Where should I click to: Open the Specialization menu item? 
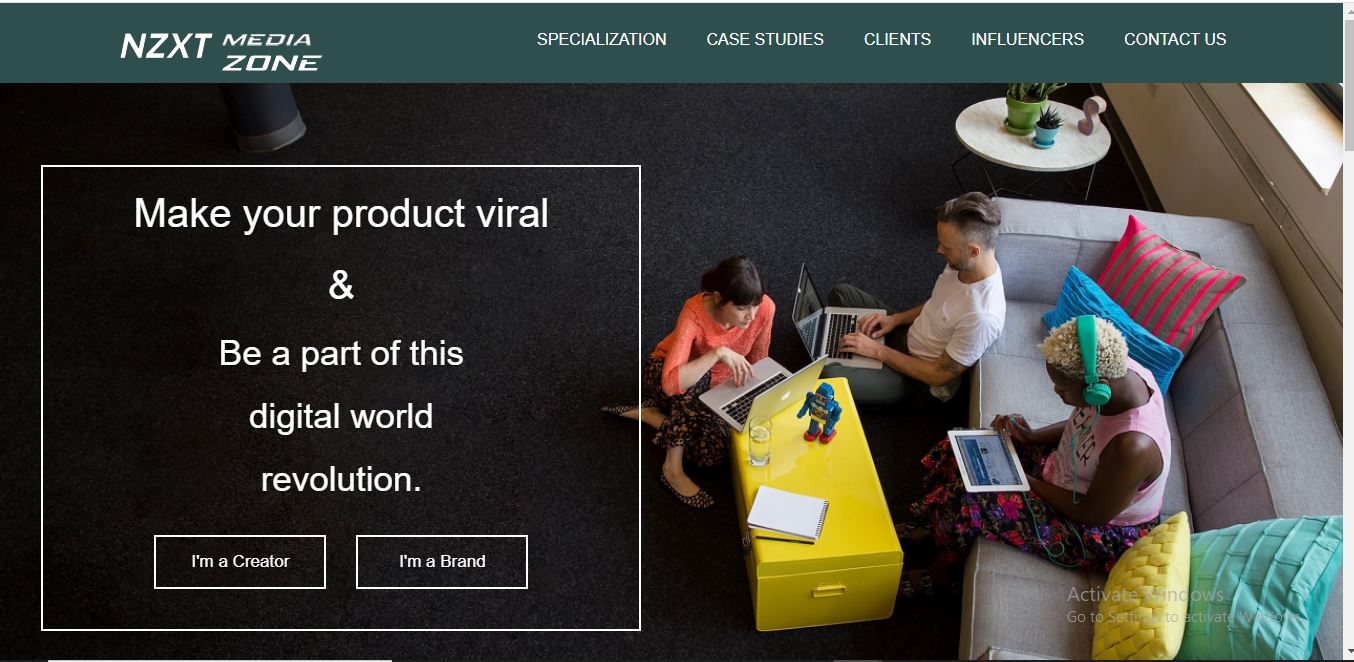[601, 40]
